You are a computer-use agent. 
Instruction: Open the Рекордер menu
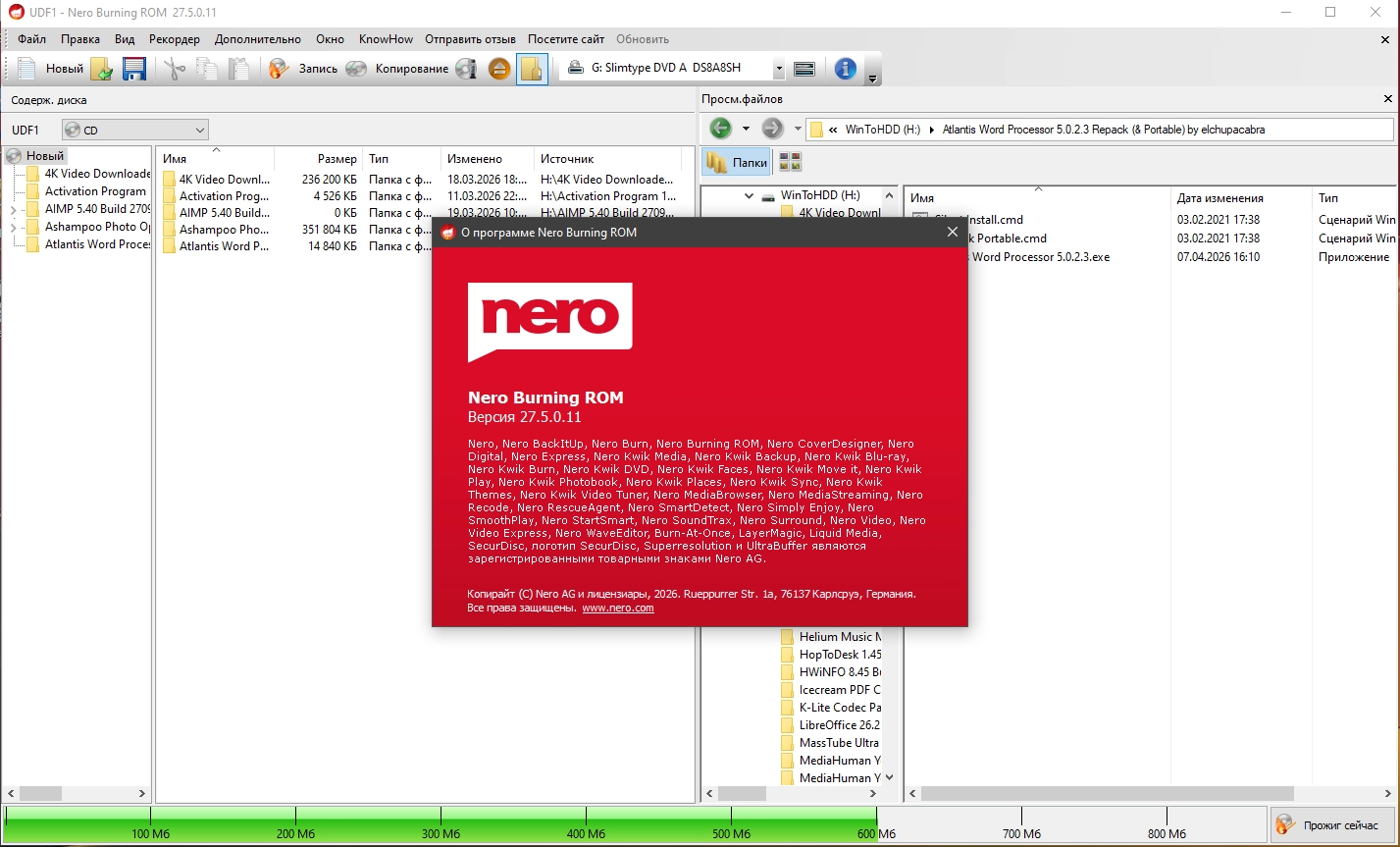[x=175, y=39]
